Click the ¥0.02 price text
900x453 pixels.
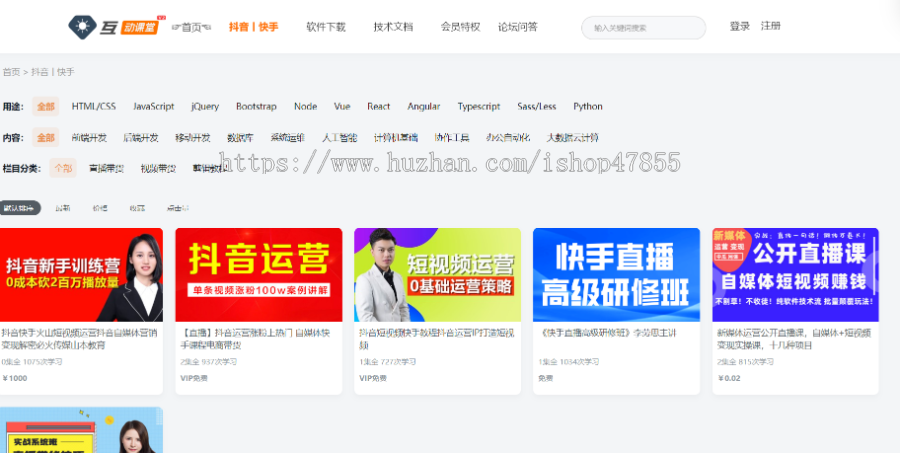tap(730, 378)
